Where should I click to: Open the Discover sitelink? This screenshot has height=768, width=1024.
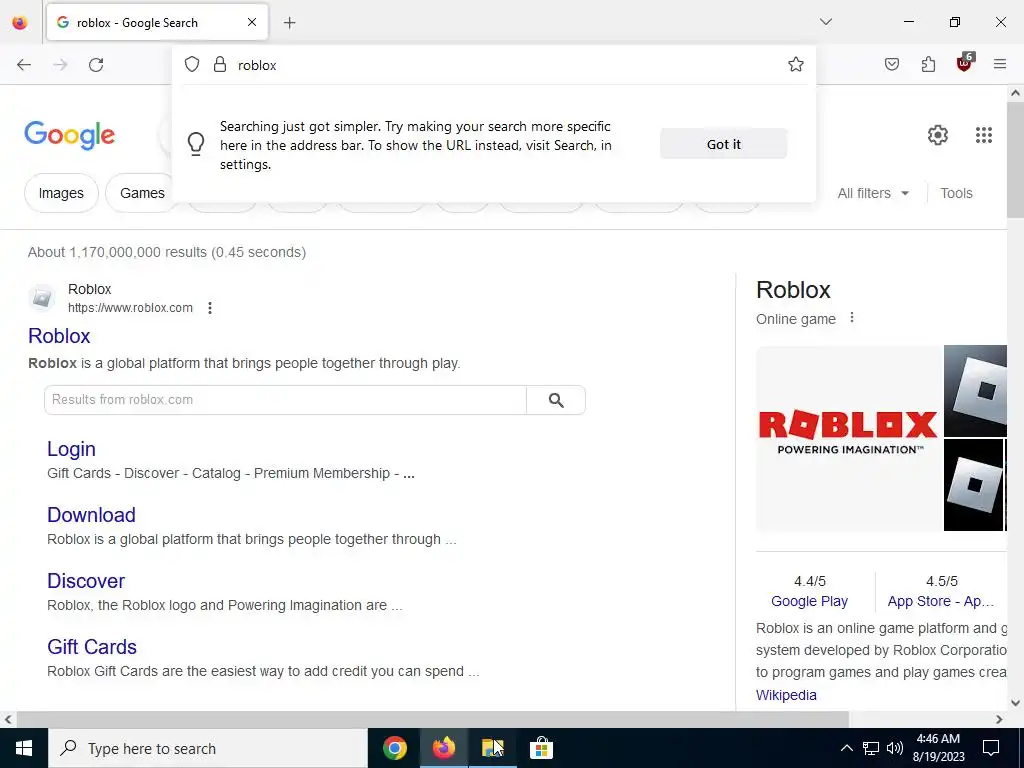pos(86,581)
